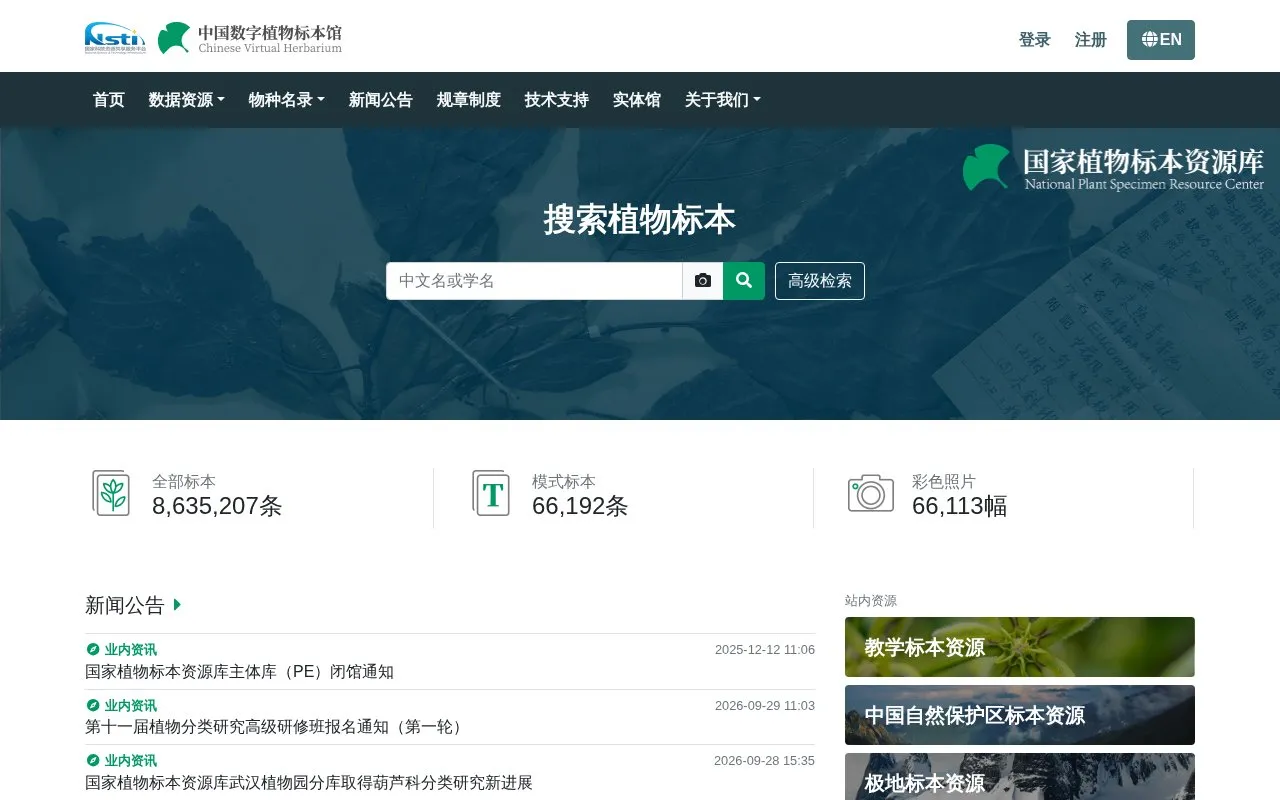1280x800 pixels.
Task: Expand the 物种名录 dropdown menu
Action: click(287, 100)
